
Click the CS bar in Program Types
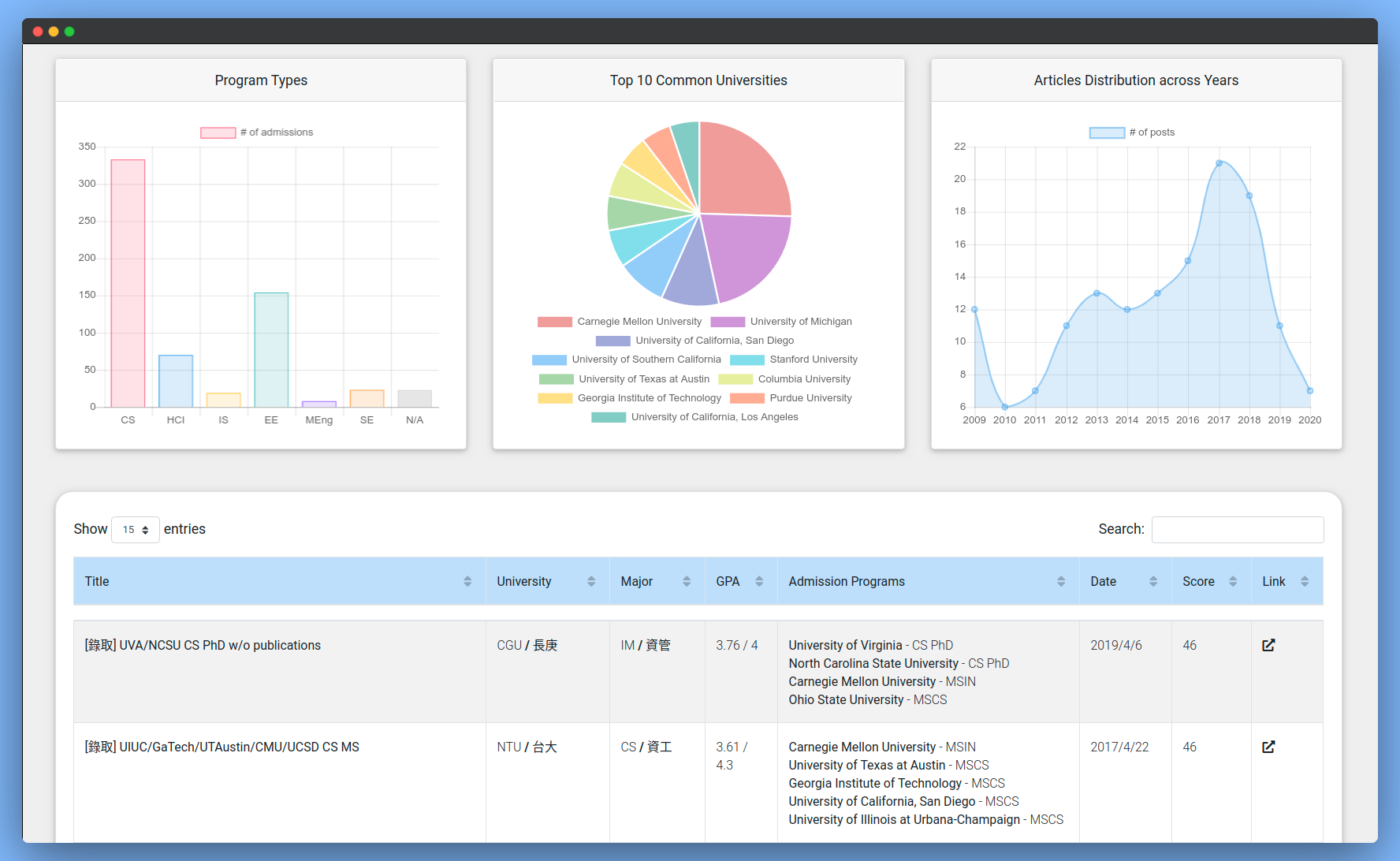coord(128,284)
